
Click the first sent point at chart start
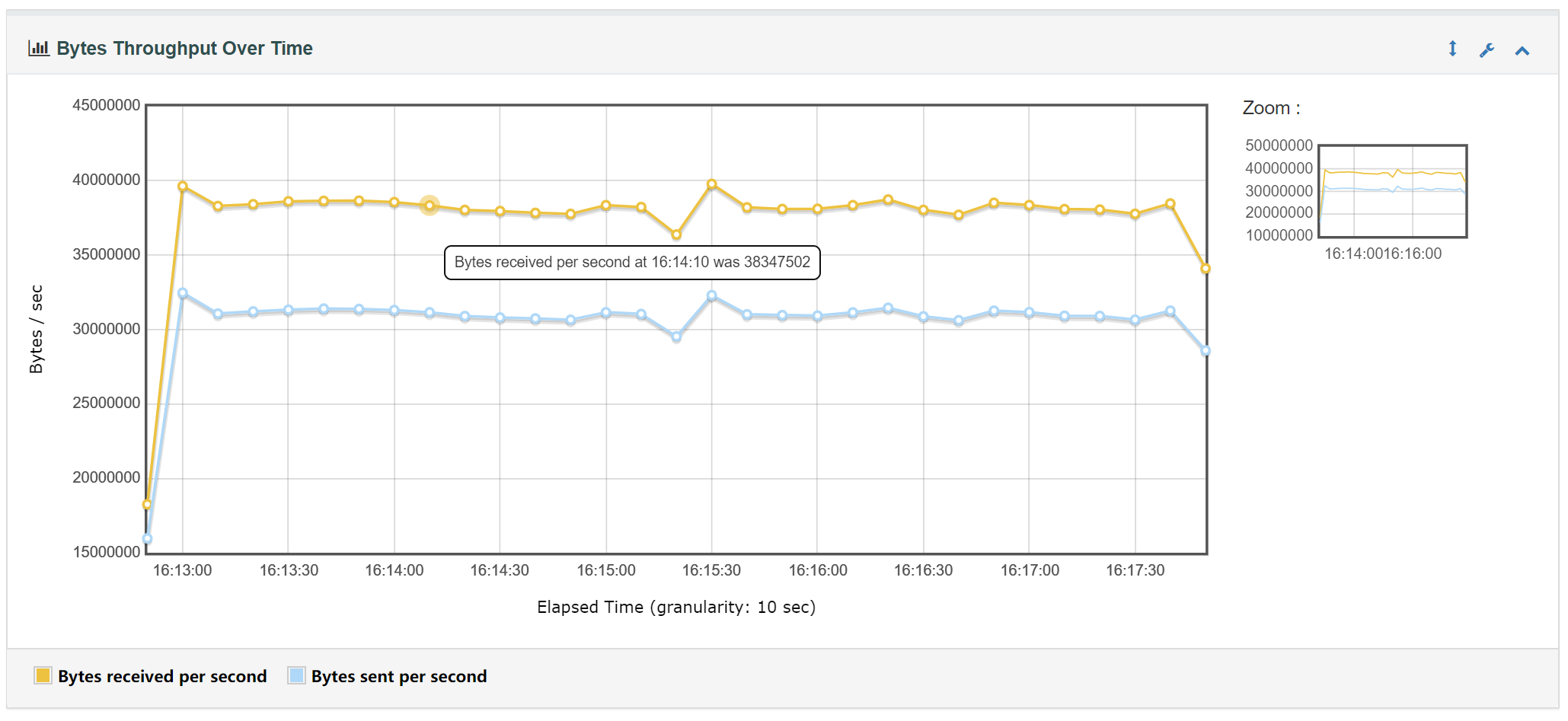[148, 539]
